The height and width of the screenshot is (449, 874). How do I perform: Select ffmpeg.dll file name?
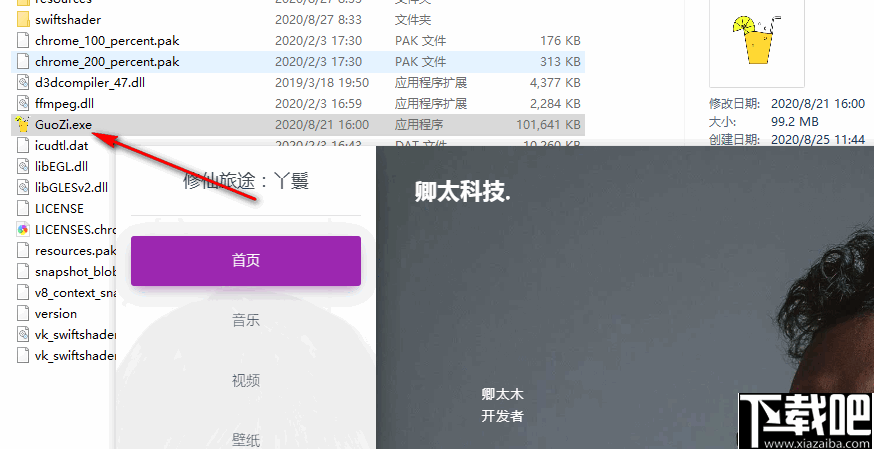tap(64, 104)
